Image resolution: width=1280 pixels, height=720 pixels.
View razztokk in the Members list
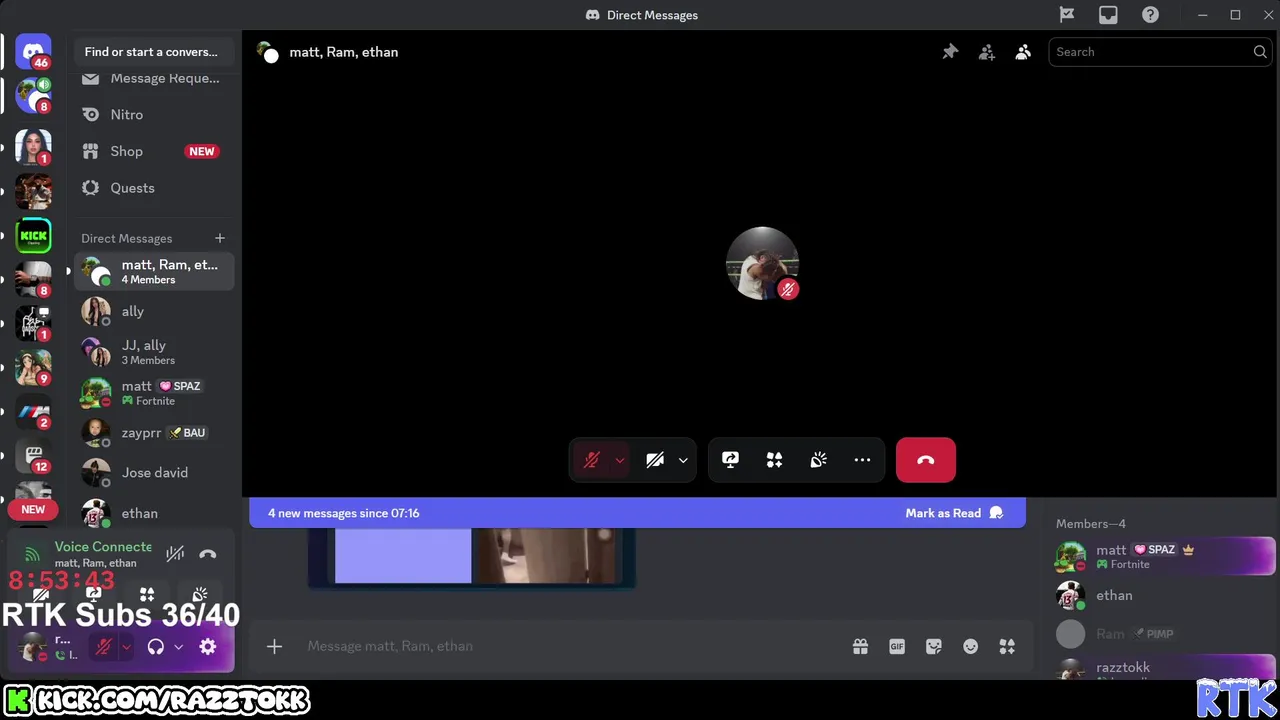pos(1166,668)
